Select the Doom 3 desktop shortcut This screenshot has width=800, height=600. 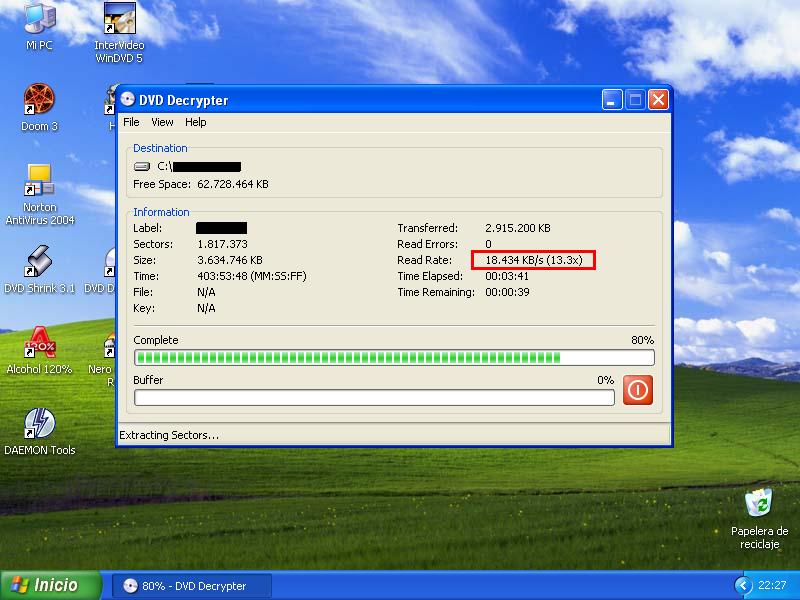click(x=39, y=100)
